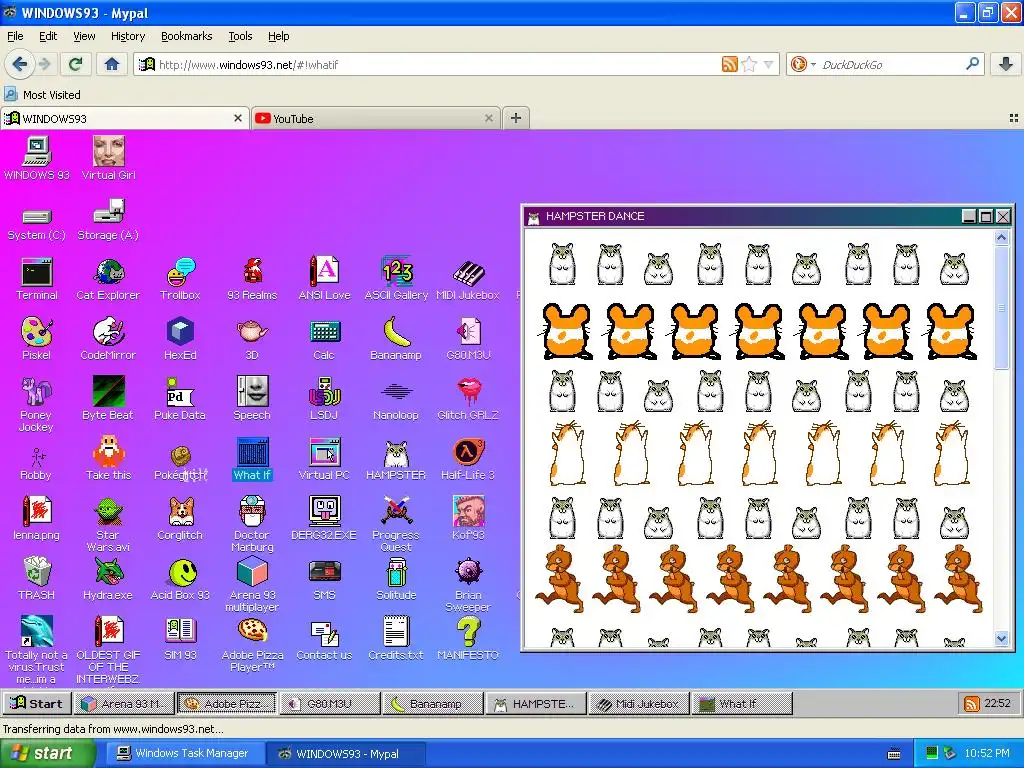Launch the Progress Quest icon

[x=396, y=524]
